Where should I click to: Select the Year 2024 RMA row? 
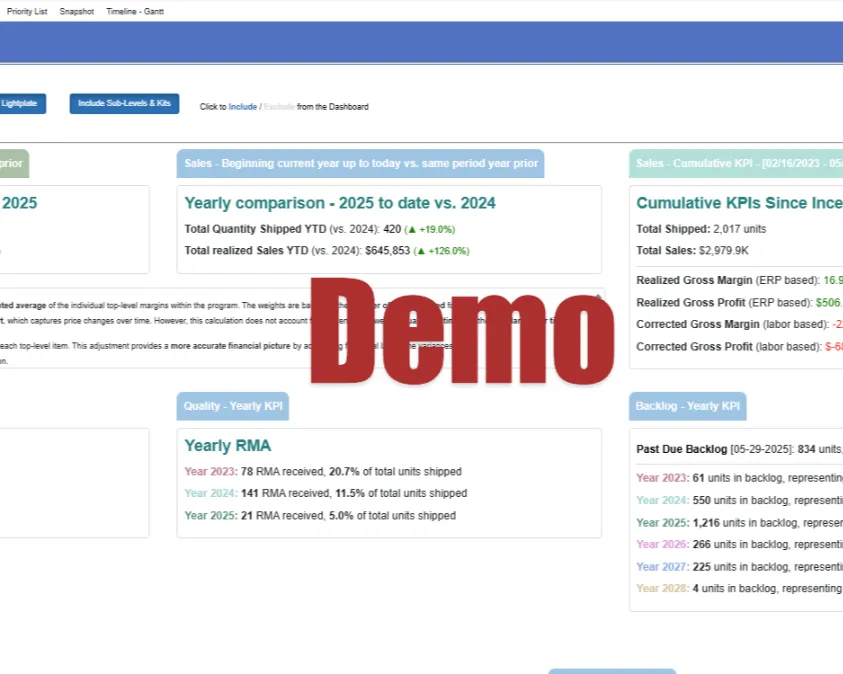[325, 494]
